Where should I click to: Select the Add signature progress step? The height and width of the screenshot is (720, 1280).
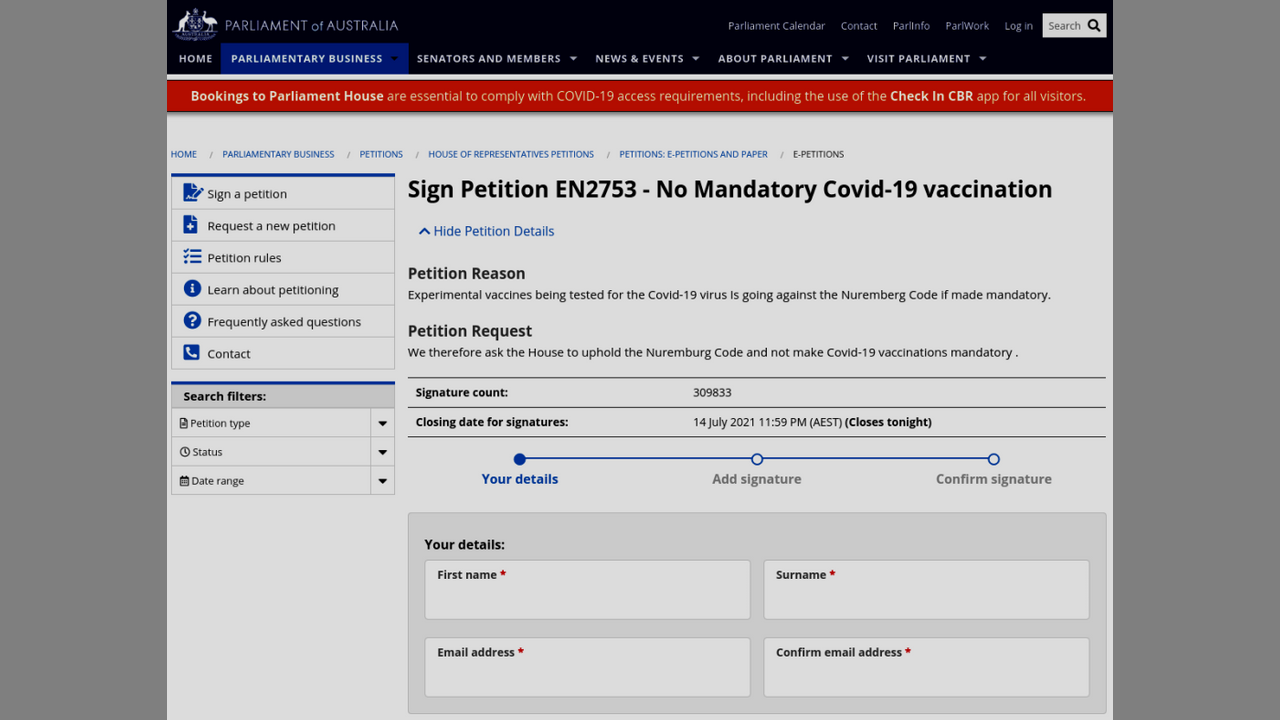tap(757, 460)
